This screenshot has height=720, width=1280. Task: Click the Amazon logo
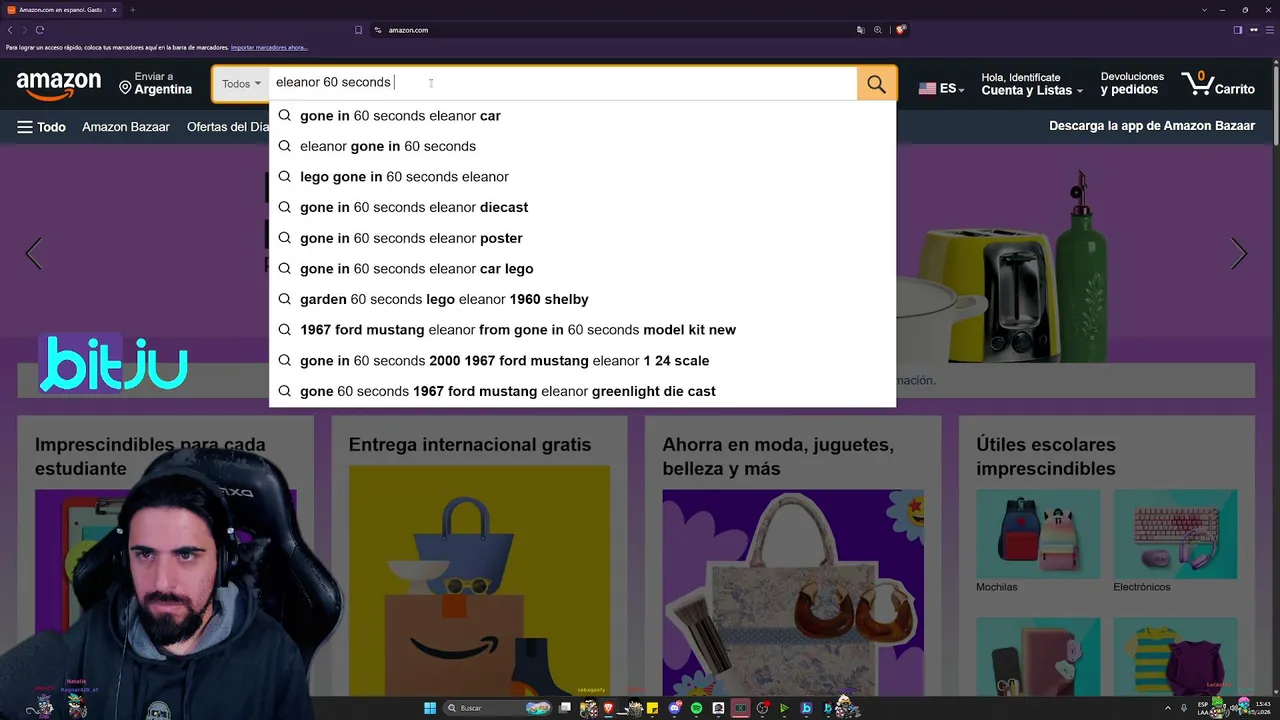pos(59,86)
